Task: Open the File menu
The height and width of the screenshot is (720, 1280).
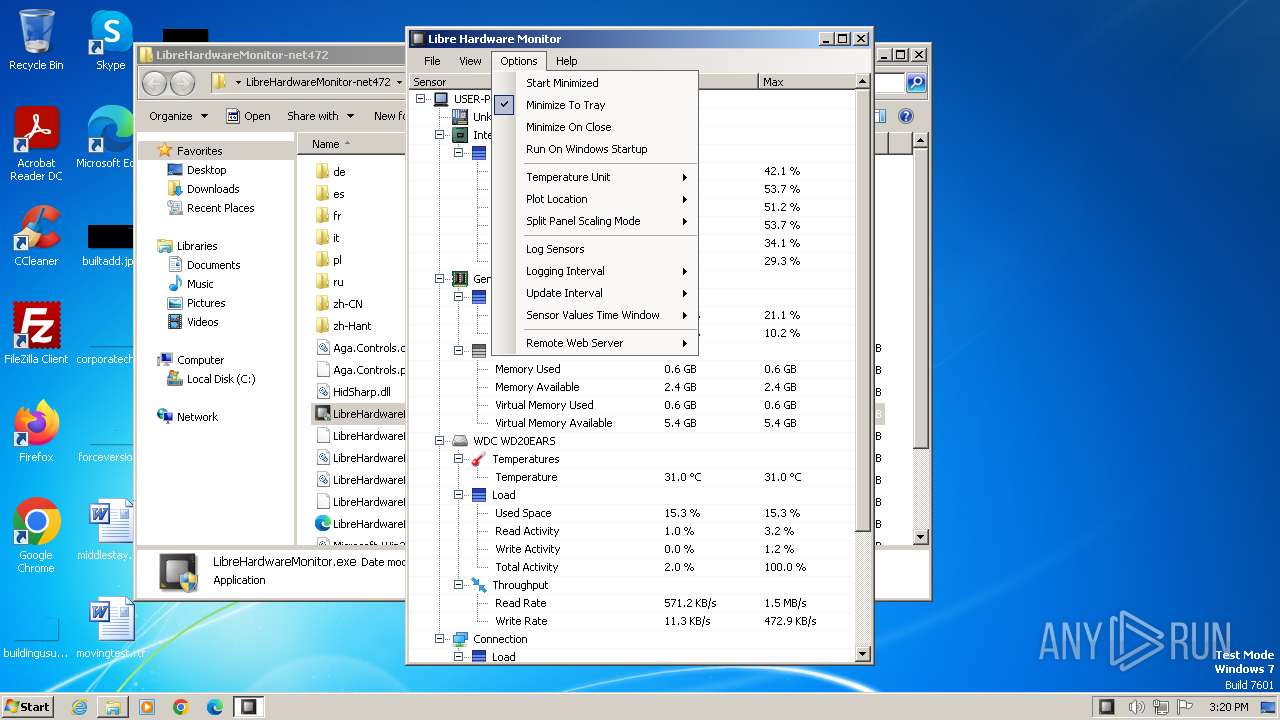Action: pos(432,61)
